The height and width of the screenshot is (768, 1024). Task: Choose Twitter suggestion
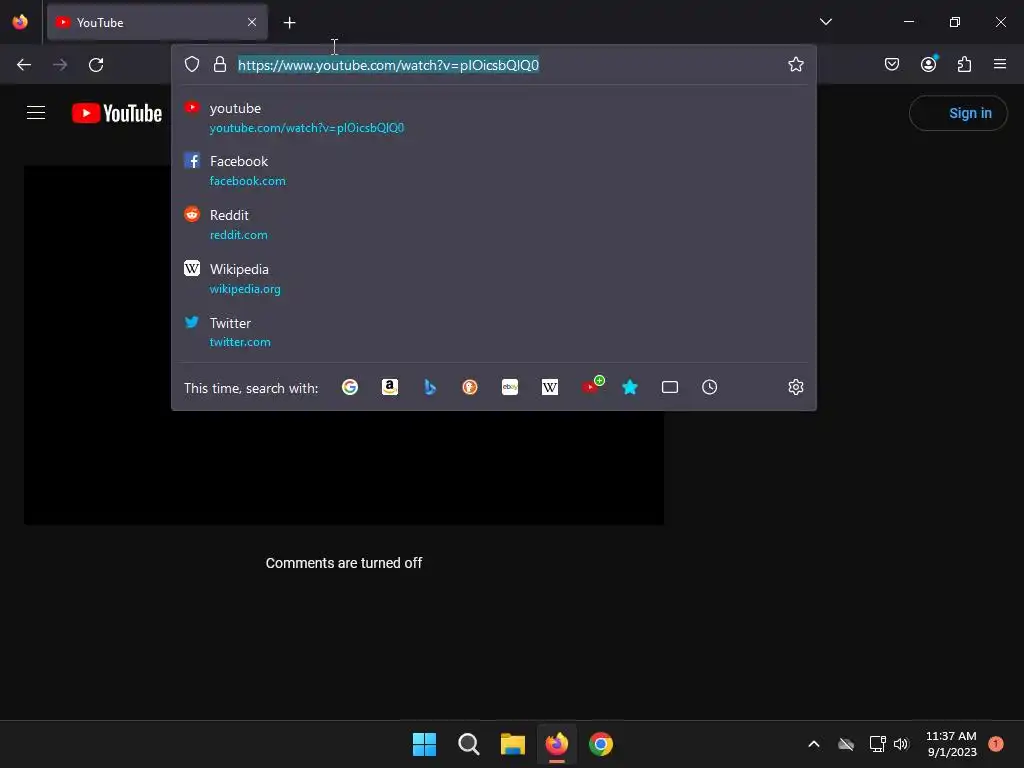pyautogui.click(x=494, y=332)
